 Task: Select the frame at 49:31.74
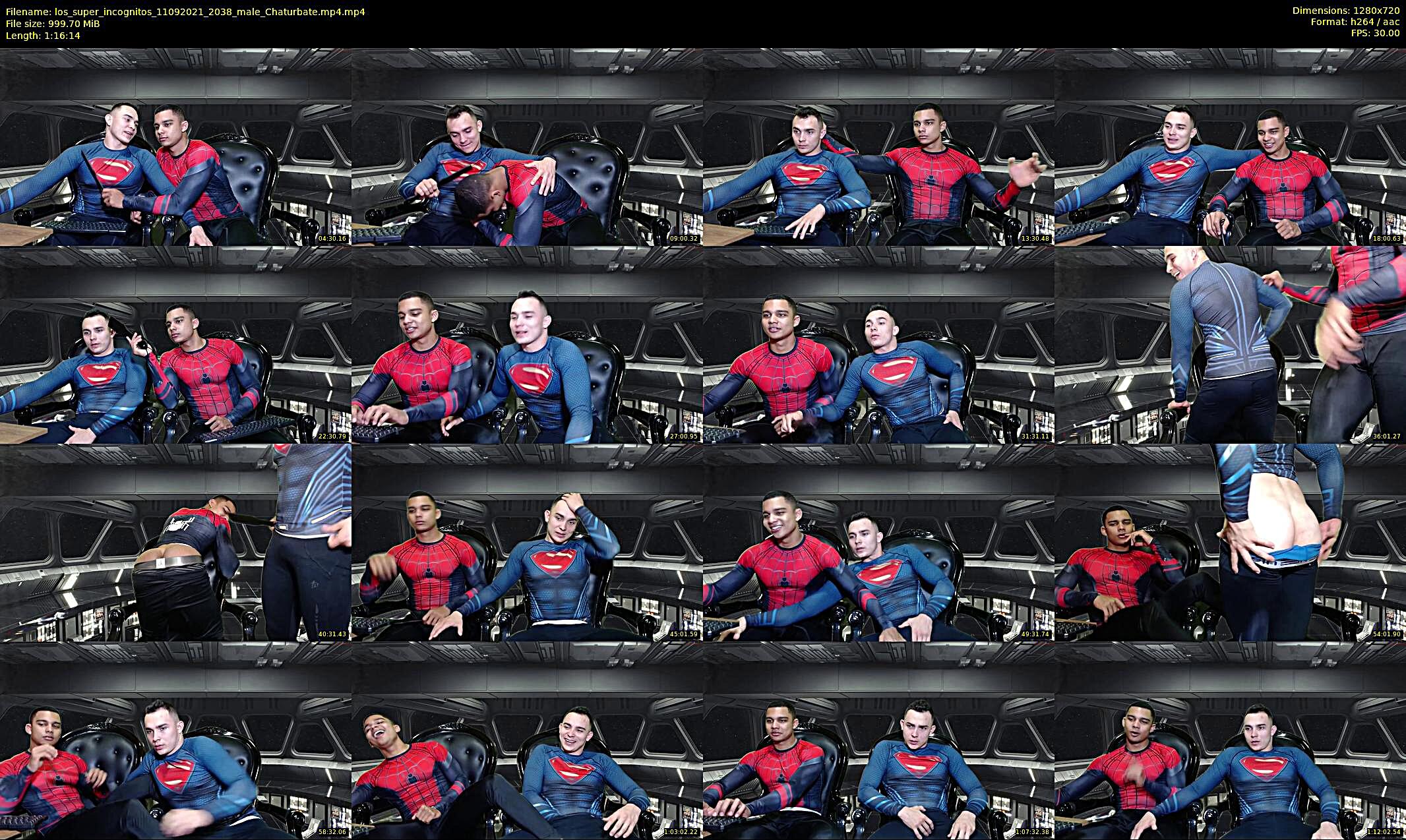[x=878, y=543]
